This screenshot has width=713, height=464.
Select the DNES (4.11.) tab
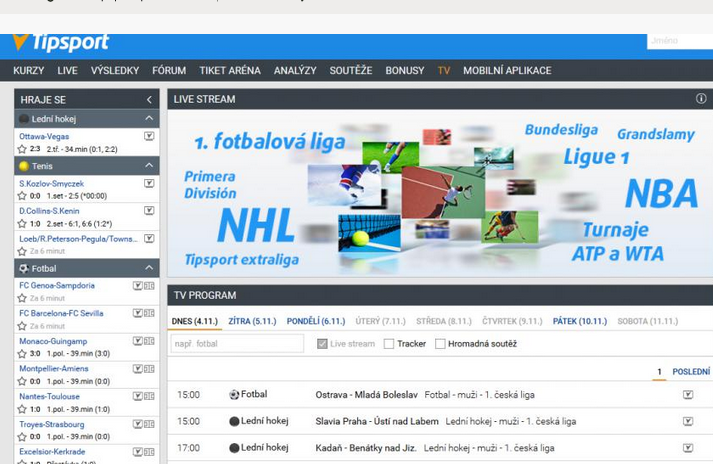(195, 321)
